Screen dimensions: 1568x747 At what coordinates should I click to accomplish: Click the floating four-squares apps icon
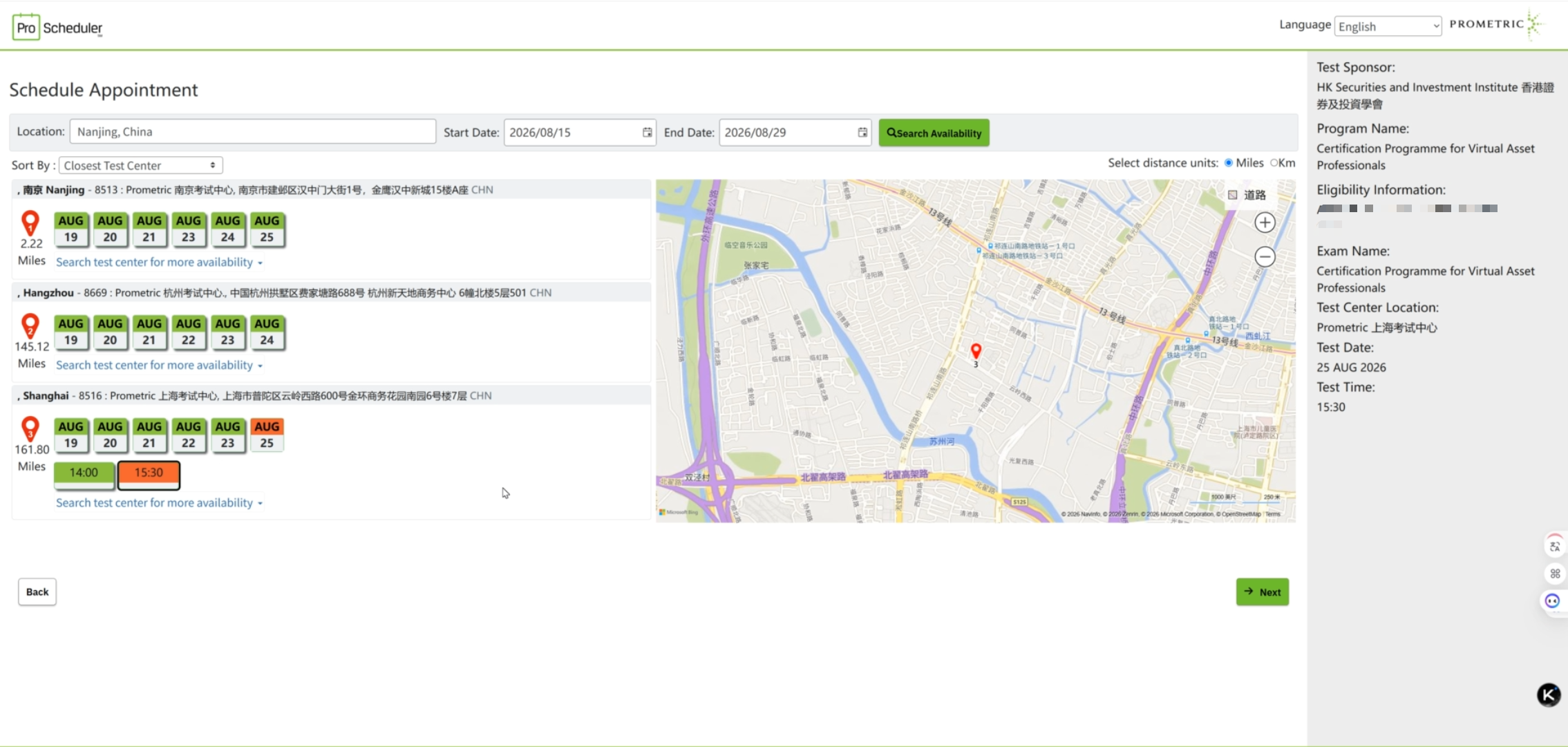tap(1555, 574)
